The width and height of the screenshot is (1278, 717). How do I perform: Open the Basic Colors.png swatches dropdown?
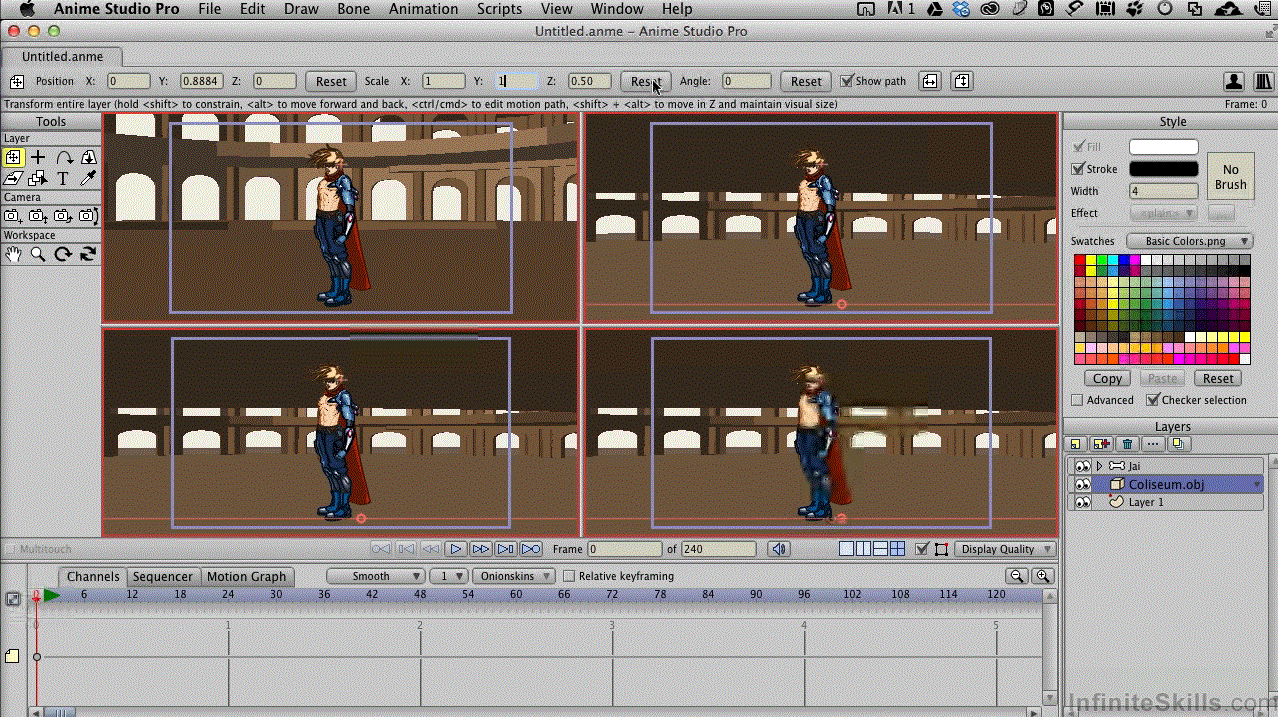[1189, 241]
